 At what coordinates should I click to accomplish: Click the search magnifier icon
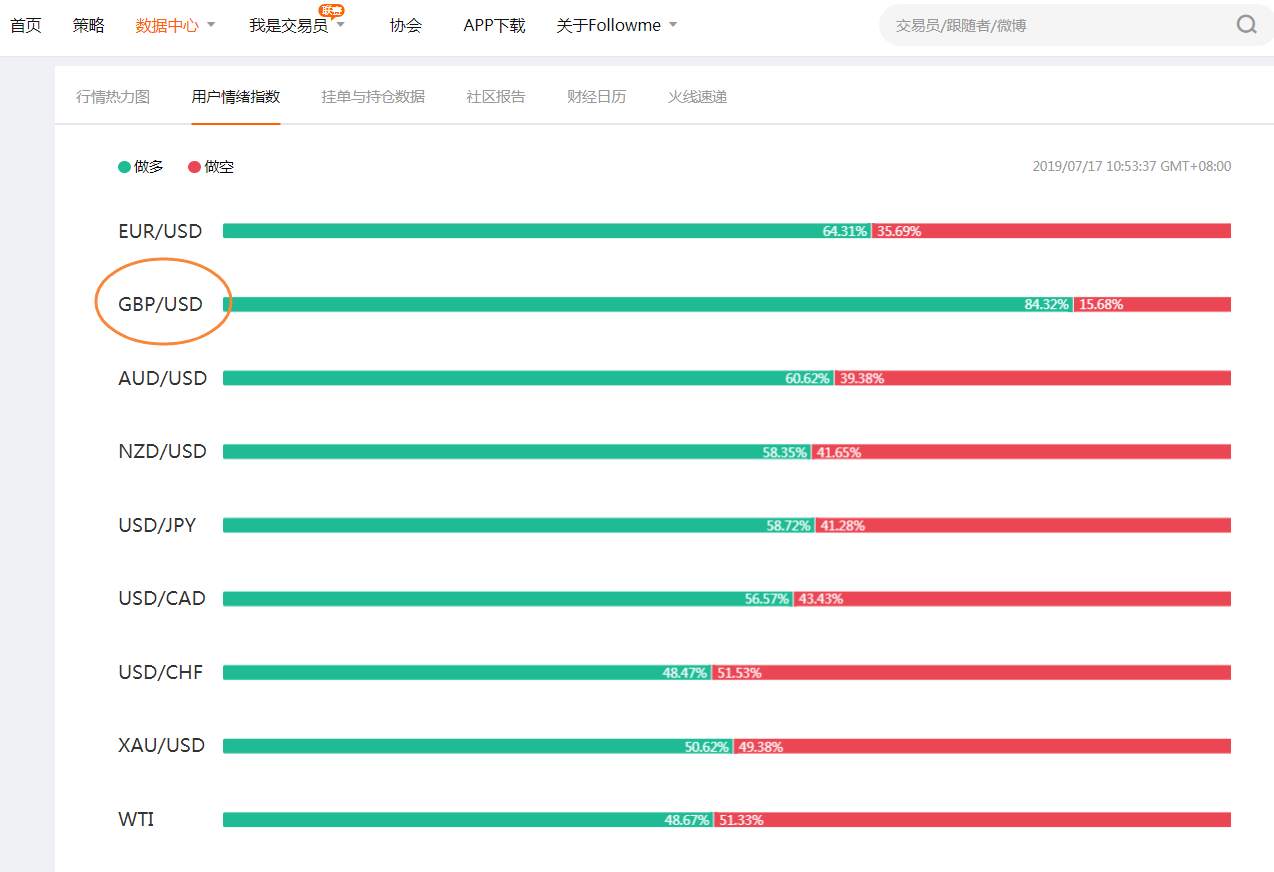click(1246, 25)
